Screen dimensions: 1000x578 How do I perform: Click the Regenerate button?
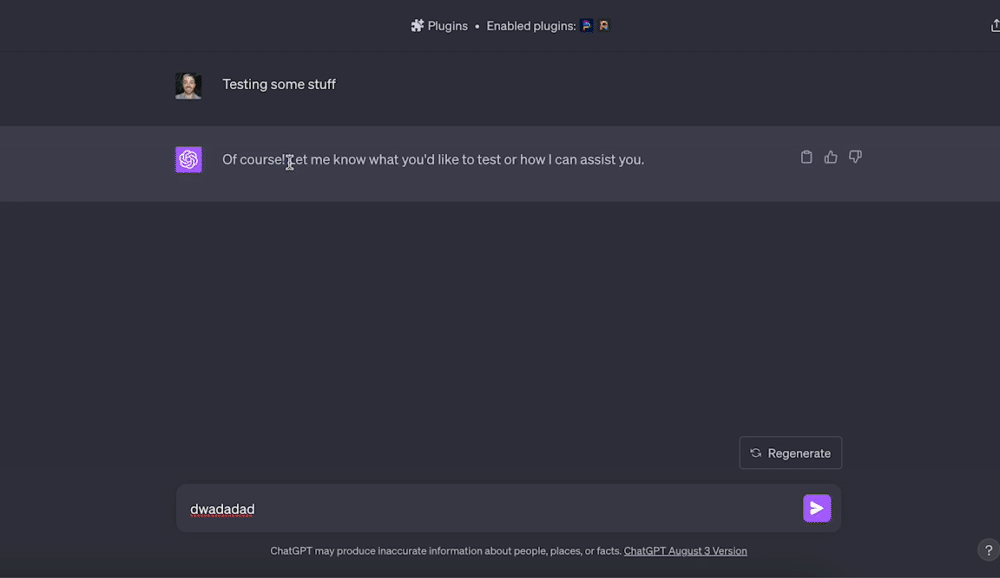click(790, 453)
